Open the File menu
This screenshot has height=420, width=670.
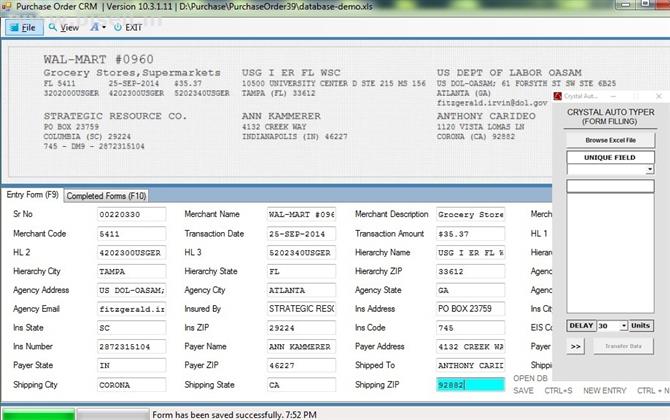click(24, 28)
